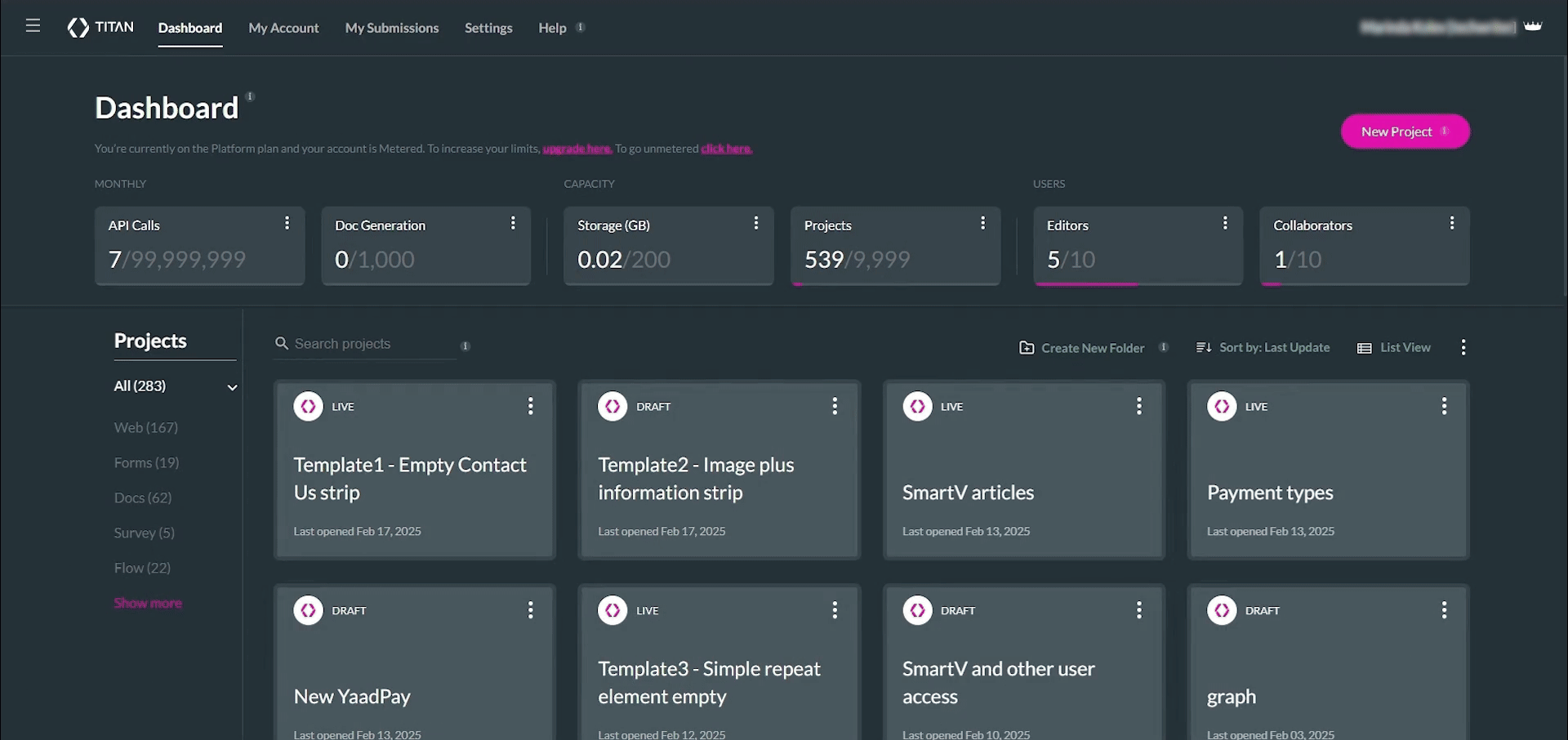The height and width of the screenshot is (740, 1568).
Task: Open the projects toolbar more-options menu
Action: tap(1463, 348)
